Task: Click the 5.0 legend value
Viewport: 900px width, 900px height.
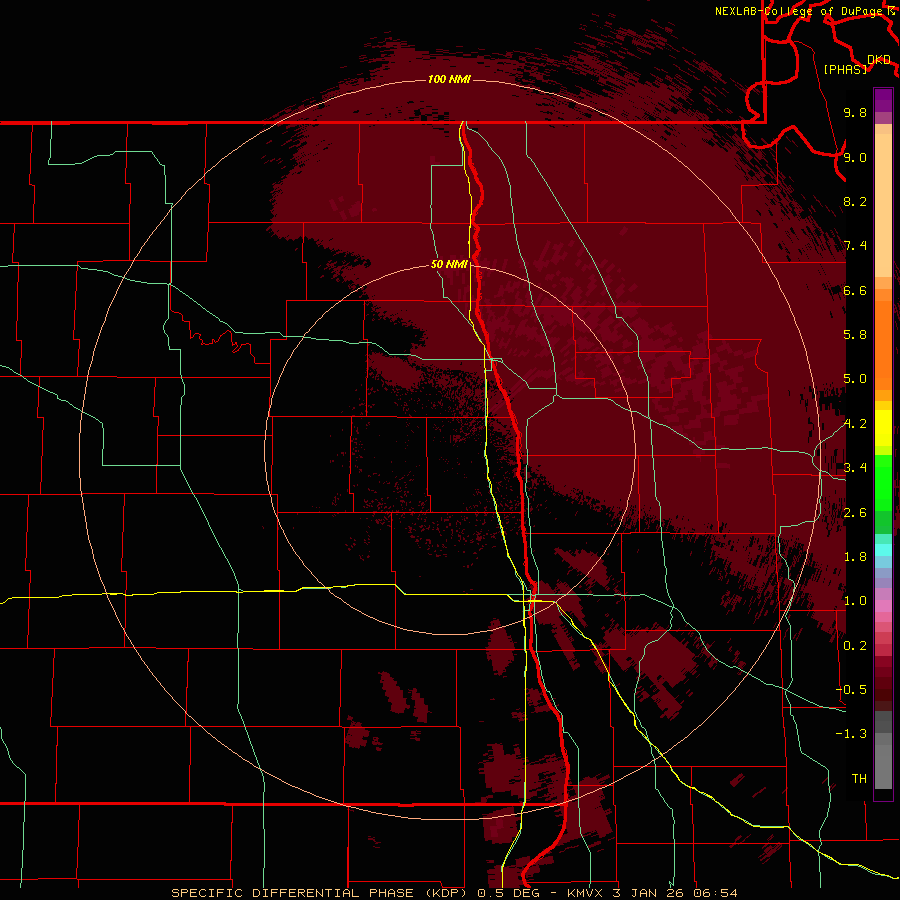Action: pos(855,379)
